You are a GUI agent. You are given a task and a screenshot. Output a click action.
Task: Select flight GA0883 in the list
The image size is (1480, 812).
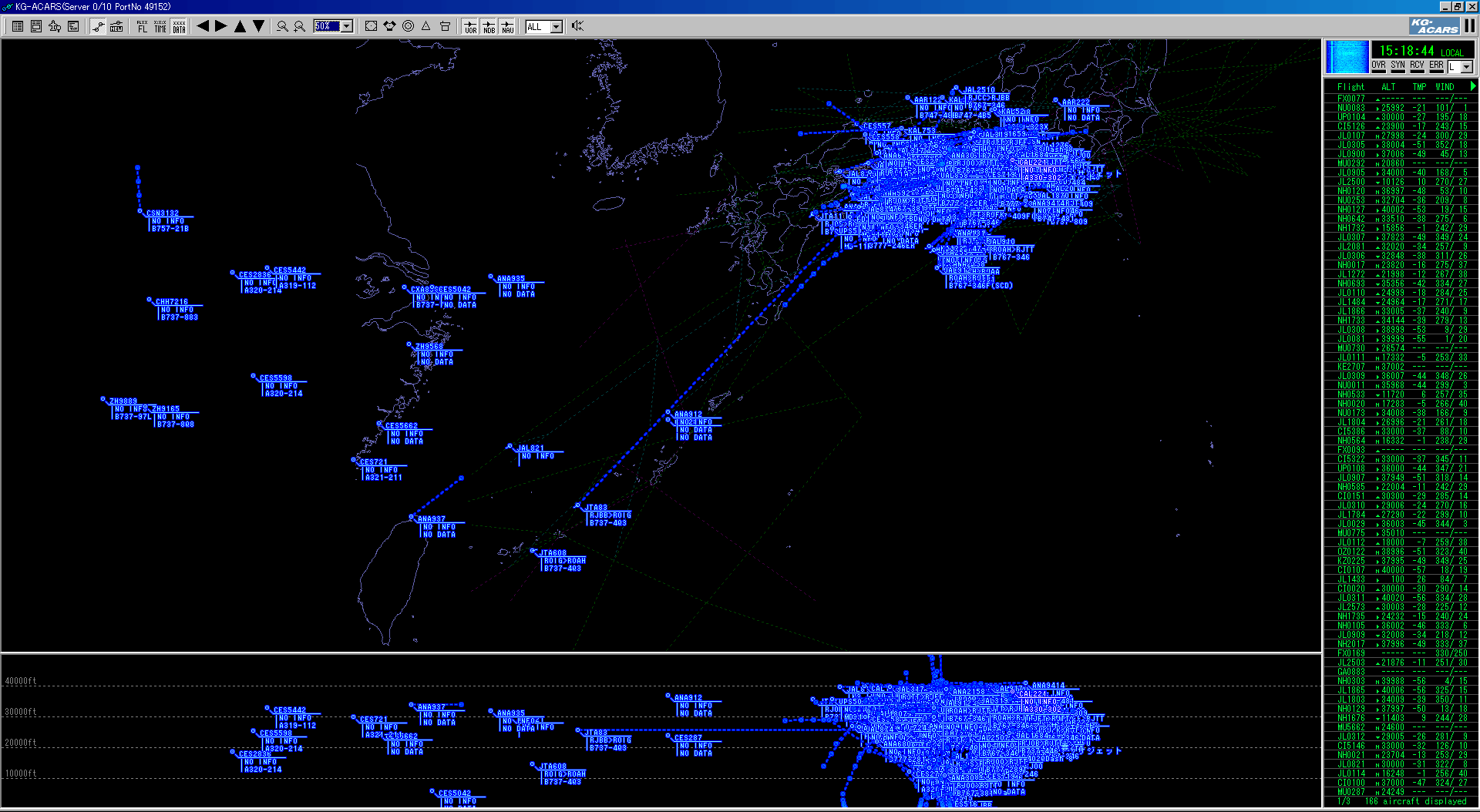1401,672
